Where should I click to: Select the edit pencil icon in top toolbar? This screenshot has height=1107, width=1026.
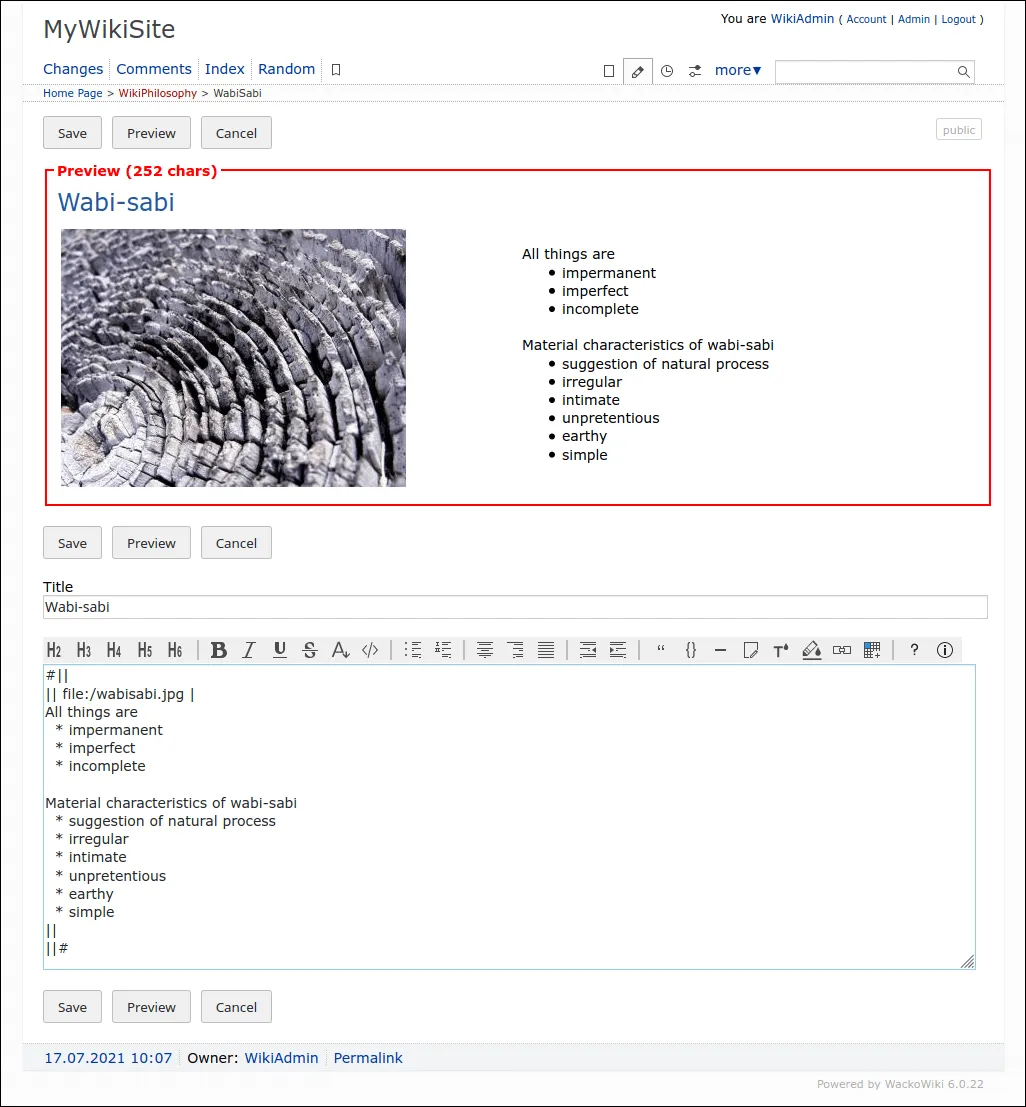[637, 71]
